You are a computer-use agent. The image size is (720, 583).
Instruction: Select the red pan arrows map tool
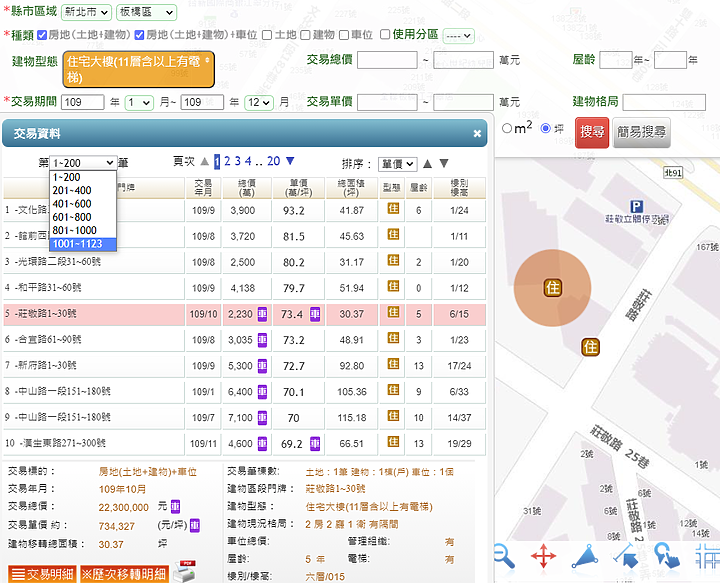(543, 556)
